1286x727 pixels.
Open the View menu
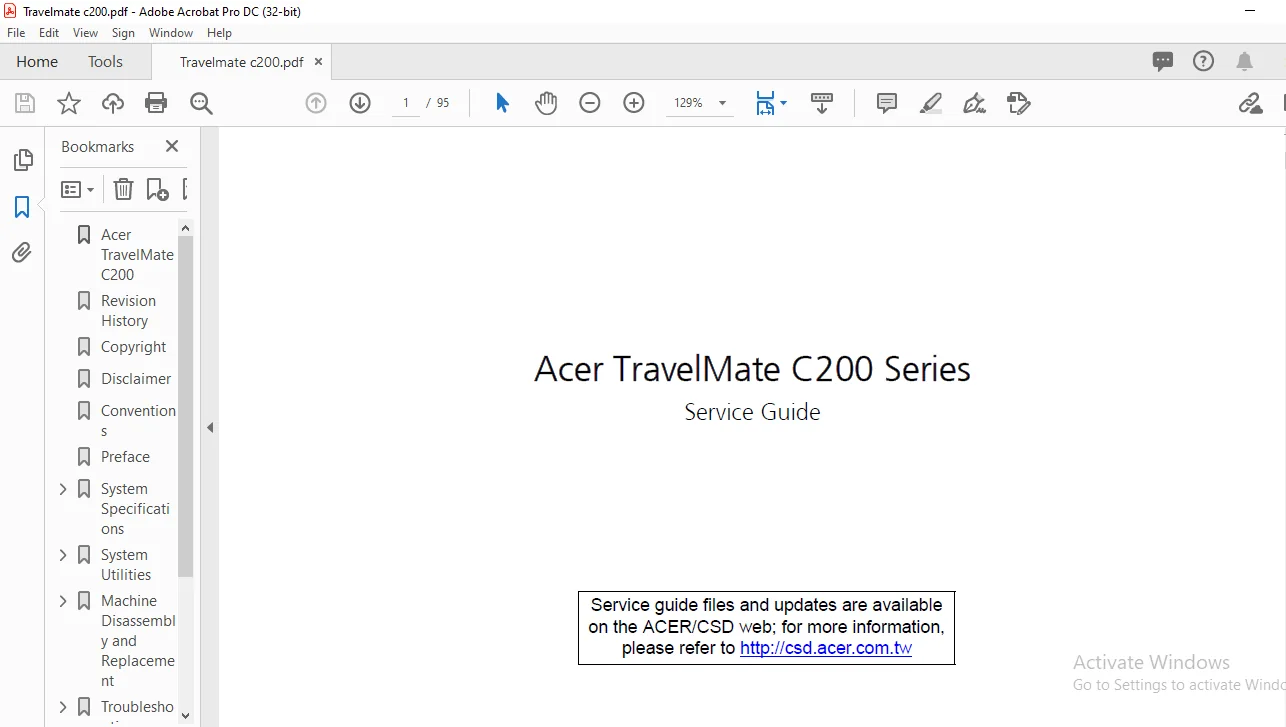click(x=85, y=33)
